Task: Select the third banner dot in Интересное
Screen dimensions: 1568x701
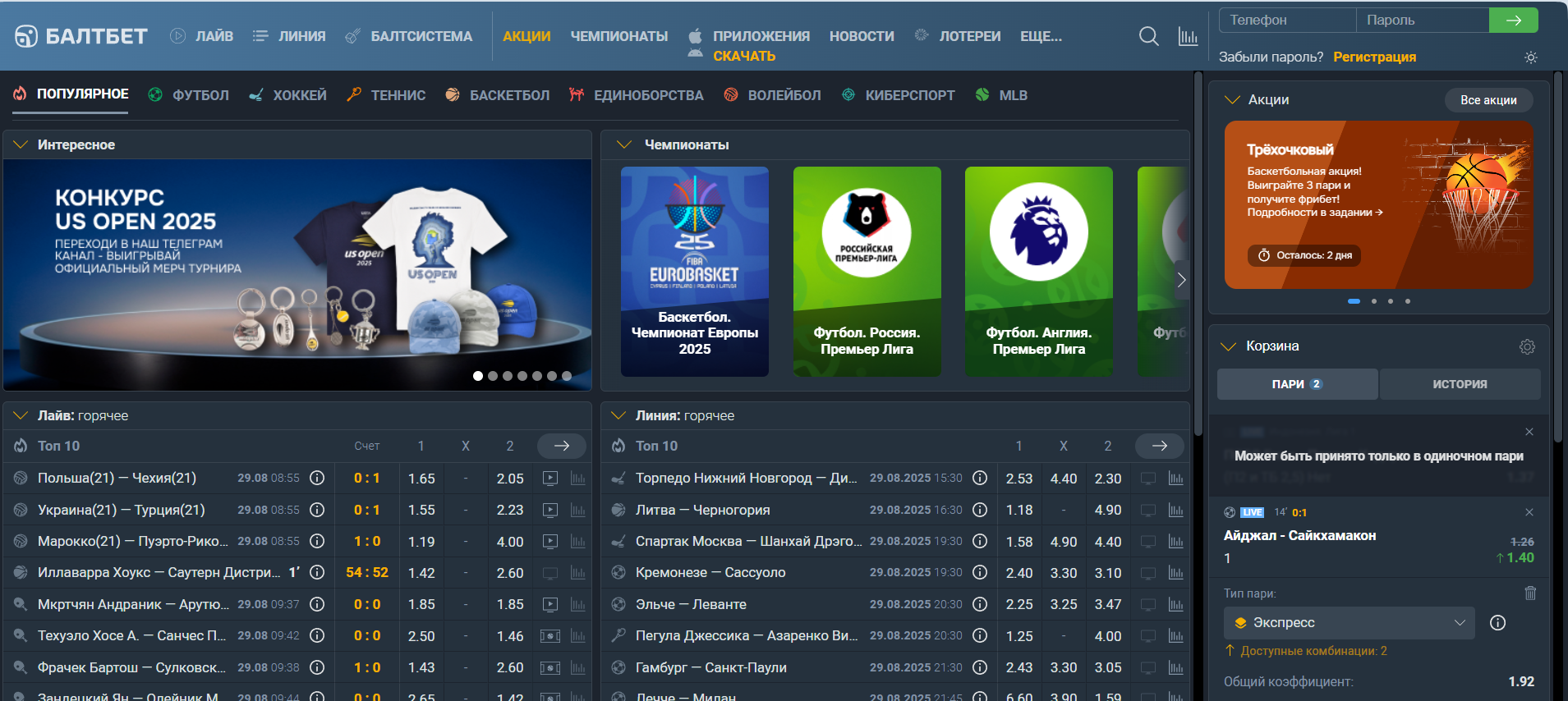Action: tap(508, 376)
